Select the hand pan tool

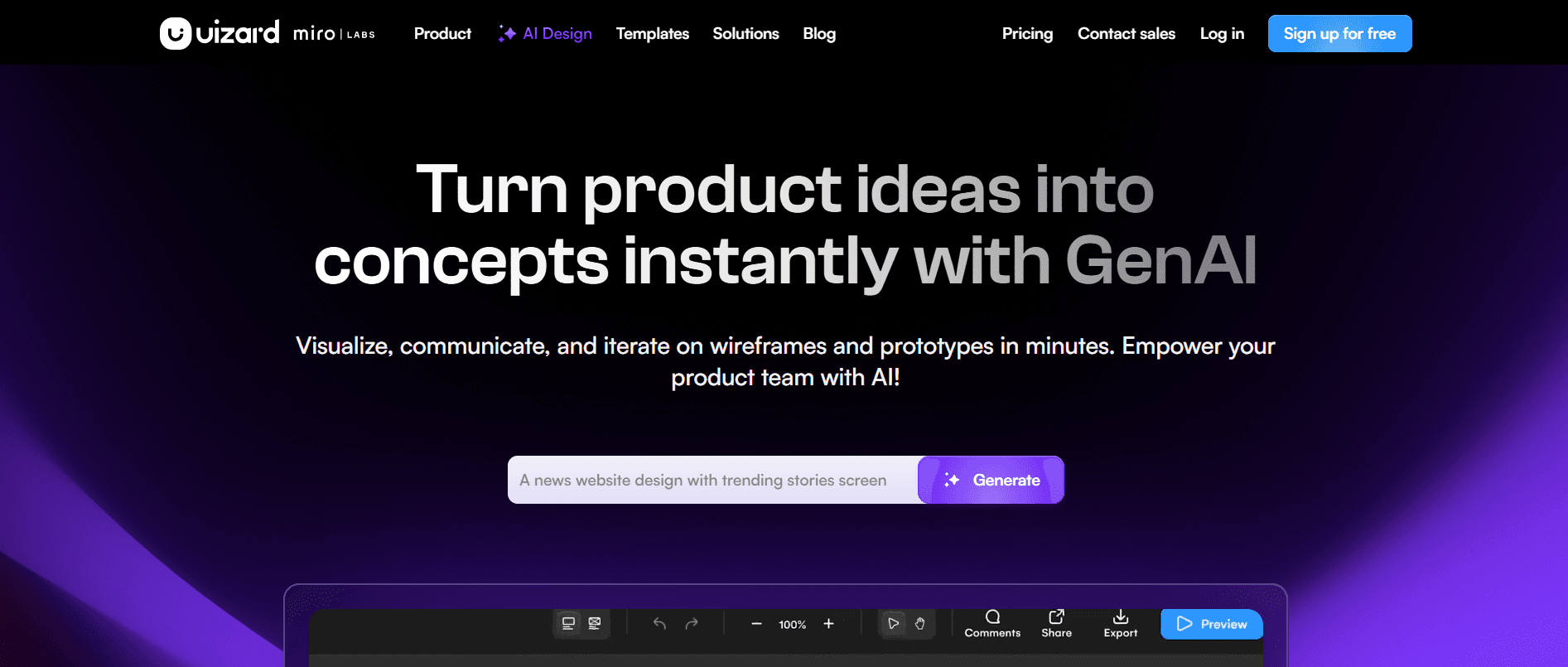coord(919,624)
